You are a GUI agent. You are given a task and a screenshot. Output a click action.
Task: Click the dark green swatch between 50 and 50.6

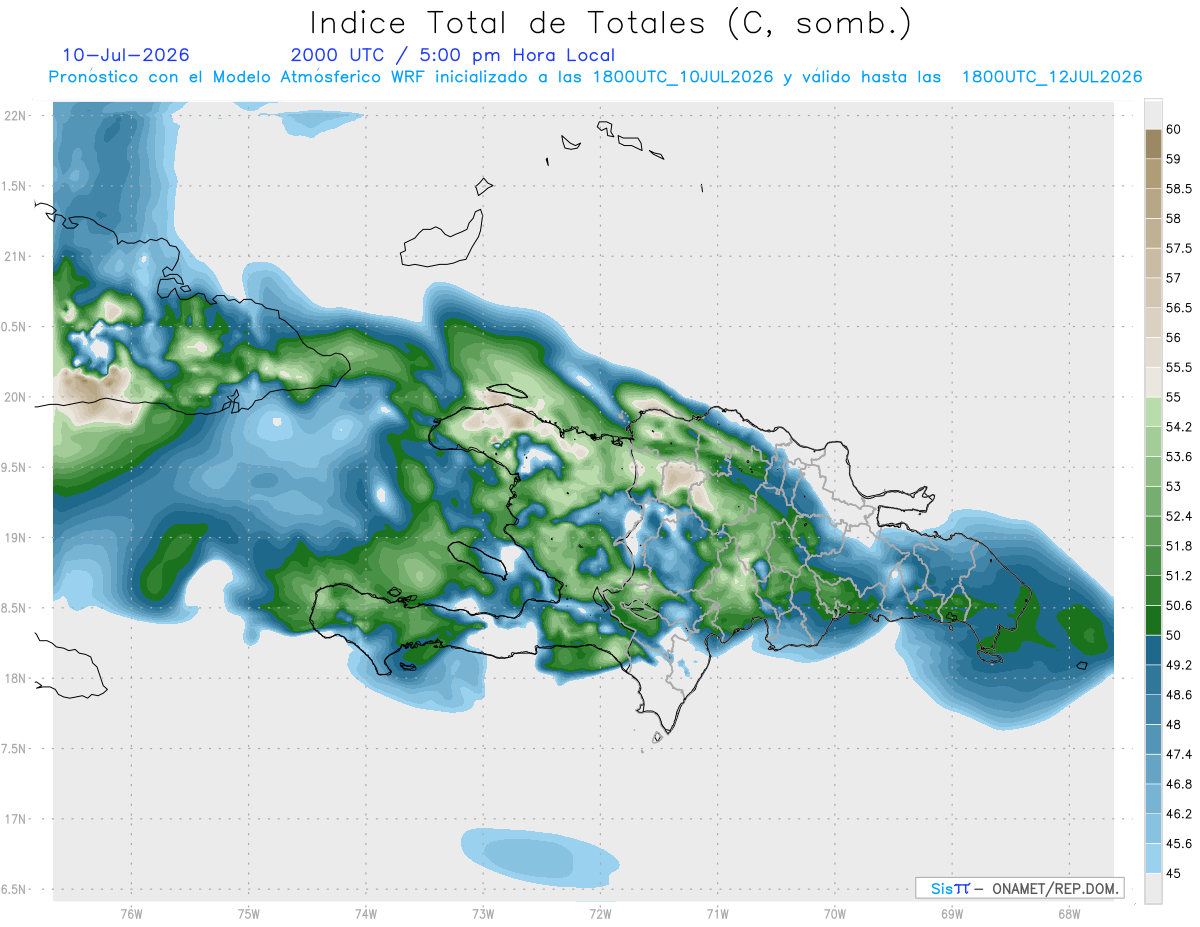(1153, 620)
